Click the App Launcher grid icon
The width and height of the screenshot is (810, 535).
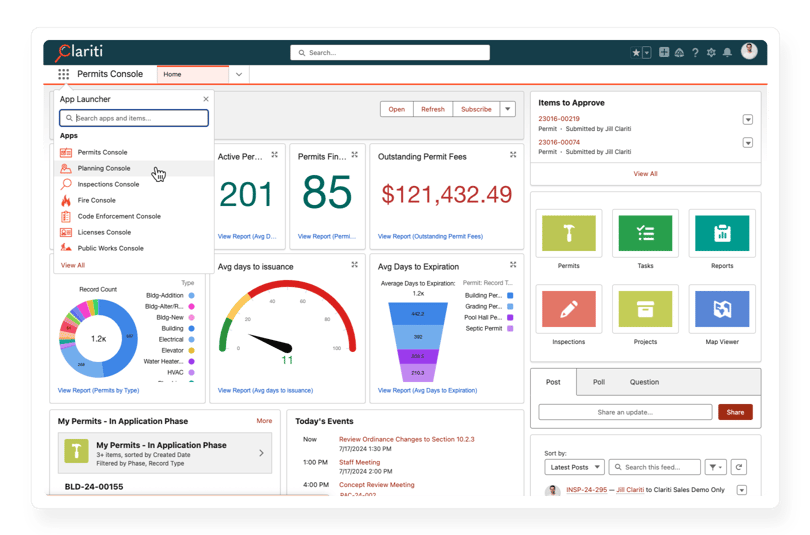pyautogui.click(x=64, y=74)
